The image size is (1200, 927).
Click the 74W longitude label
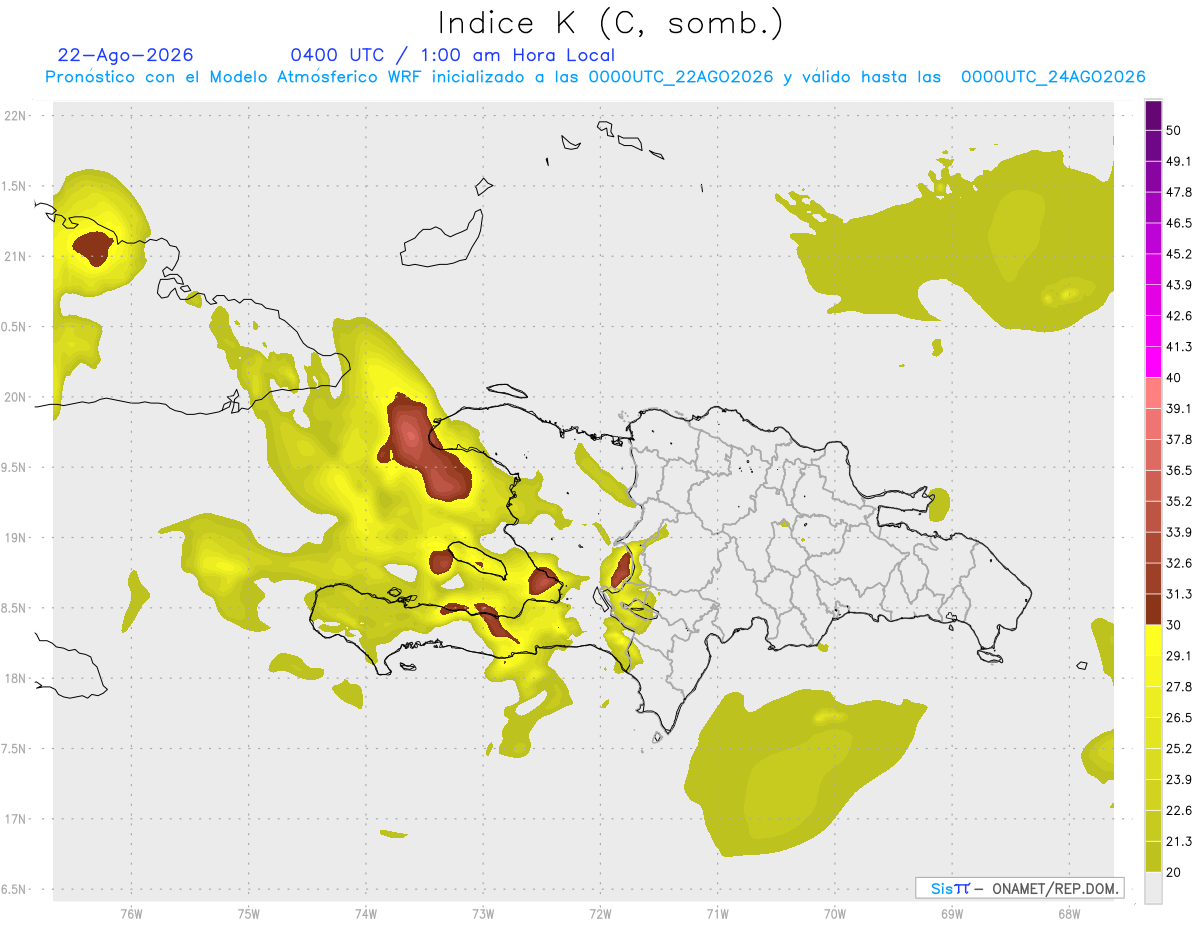(x=365, y=913)
